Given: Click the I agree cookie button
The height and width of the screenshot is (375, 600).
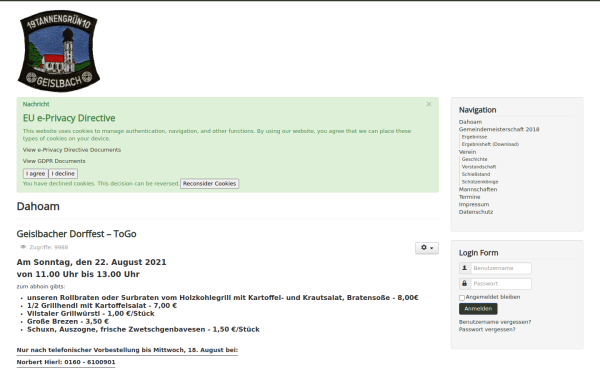Looking at the screenshot, I should pyautogui.click(x=36, y=174).
